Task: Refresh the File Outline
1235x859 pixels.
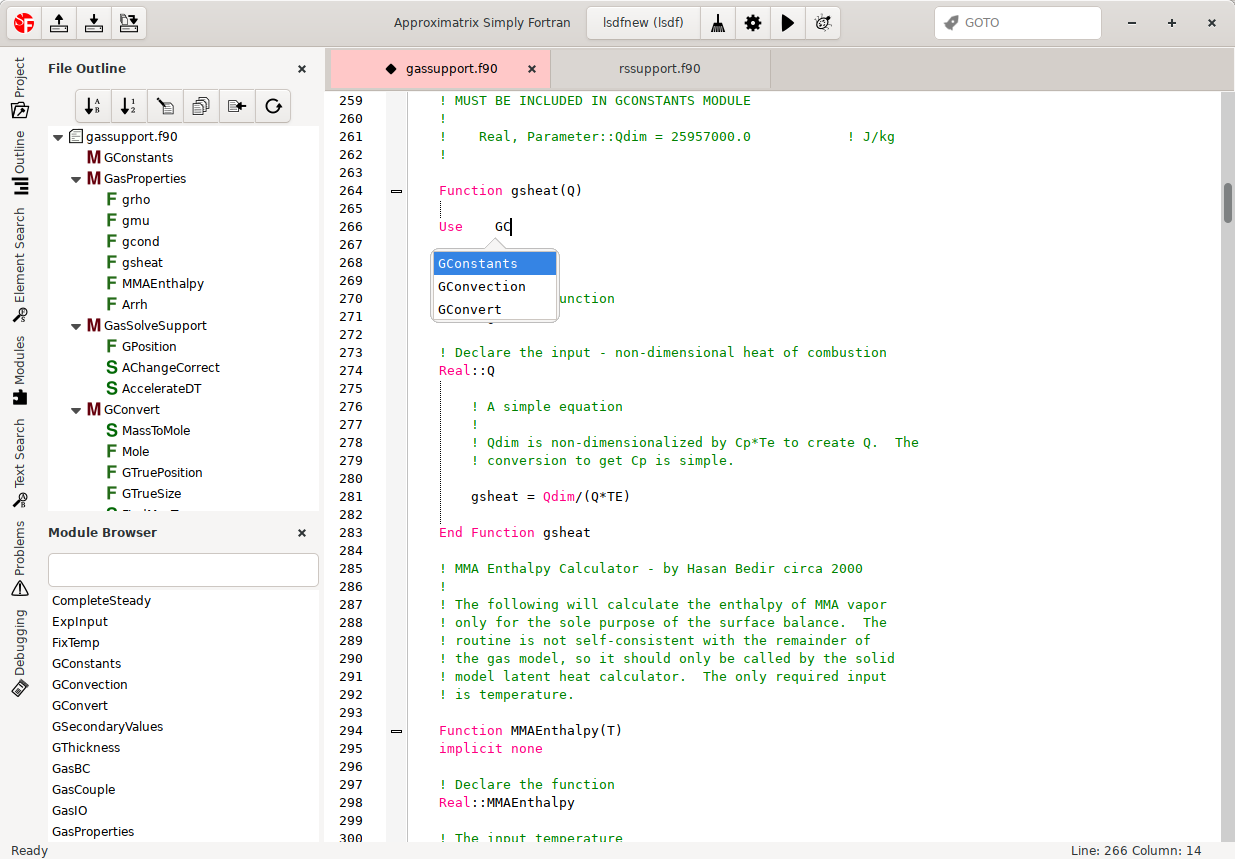Action: tap(273, 105)
